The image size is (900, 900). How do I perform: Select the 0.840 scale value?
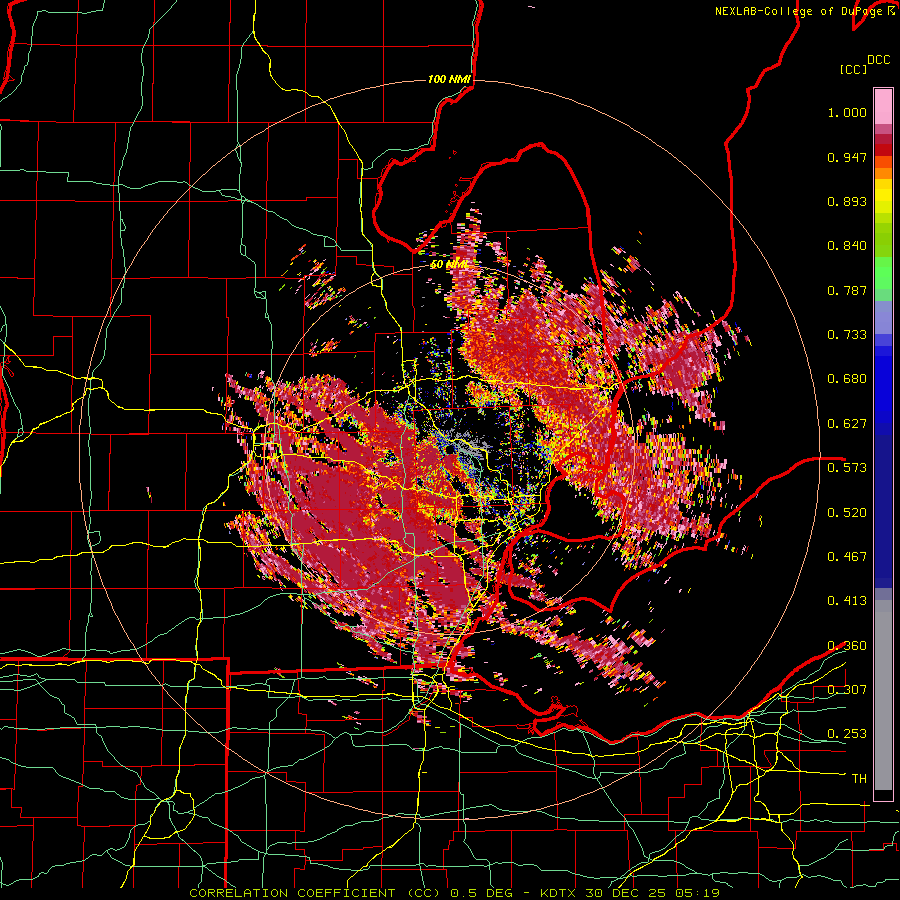[x=847, y=246]
